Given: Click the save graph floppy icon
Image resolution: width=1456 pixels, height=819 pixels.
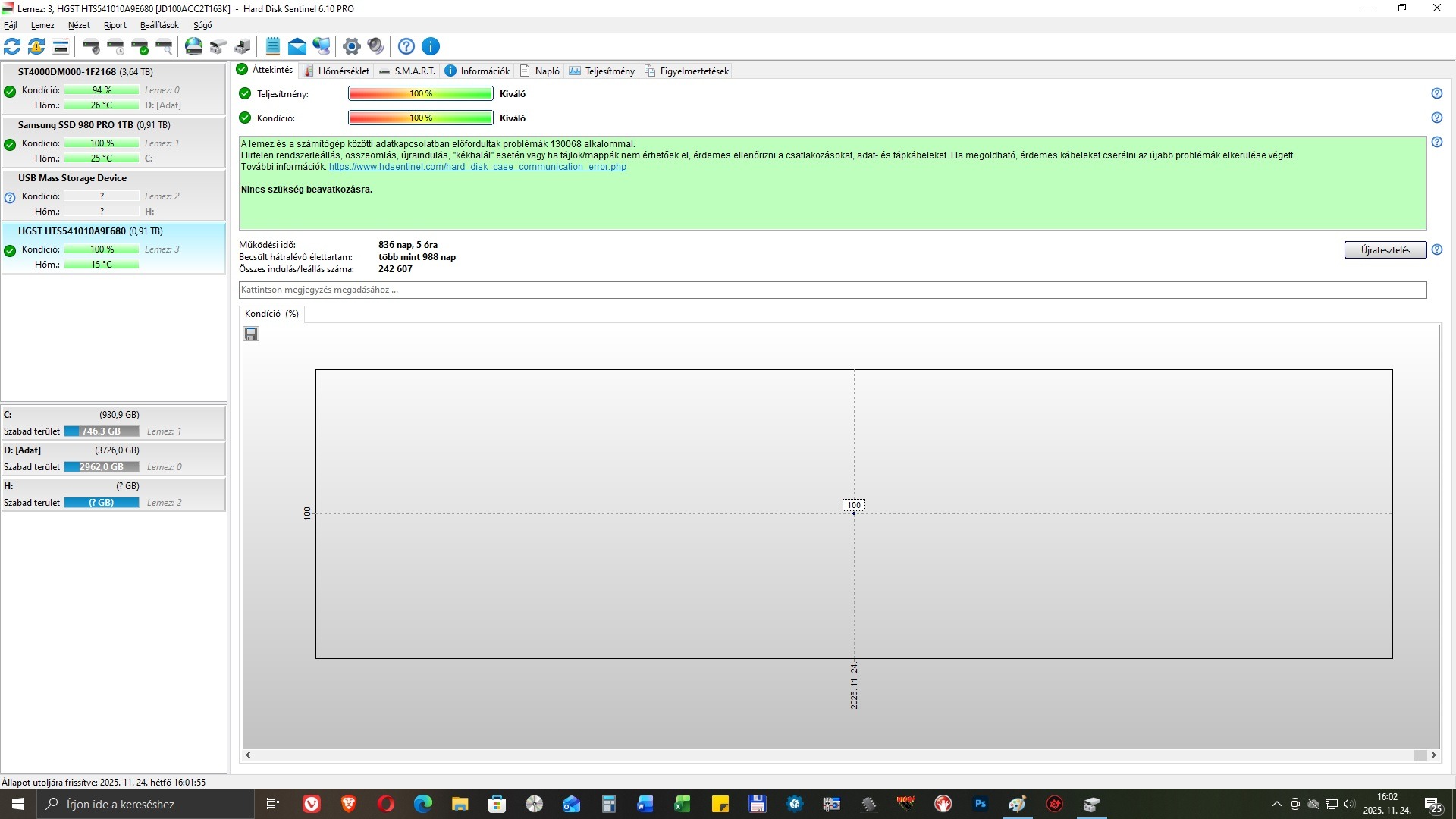Looking at the screenshot, I should click(251, 334).
